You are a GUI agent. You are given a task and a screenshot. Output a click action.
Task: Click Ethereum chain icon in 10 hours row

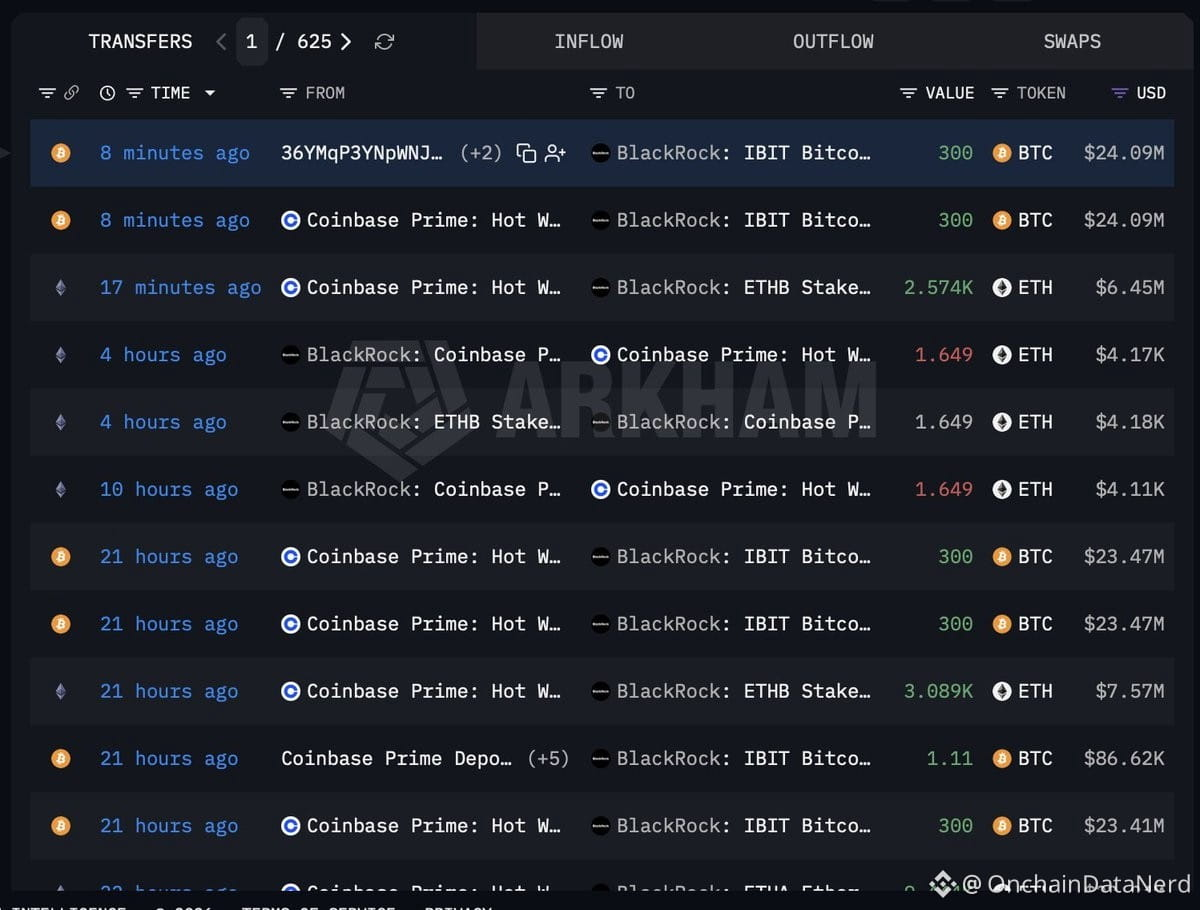[x=61, y=490]
